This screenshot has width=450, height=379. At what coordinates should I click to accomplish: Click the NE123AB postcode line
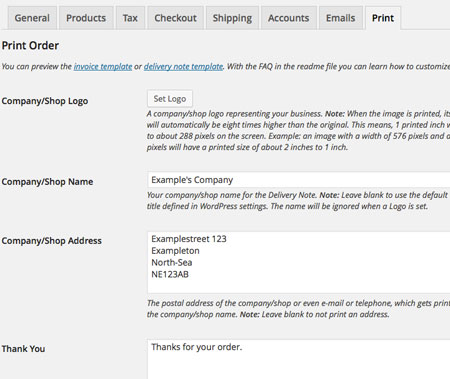[x=170, y=274]
